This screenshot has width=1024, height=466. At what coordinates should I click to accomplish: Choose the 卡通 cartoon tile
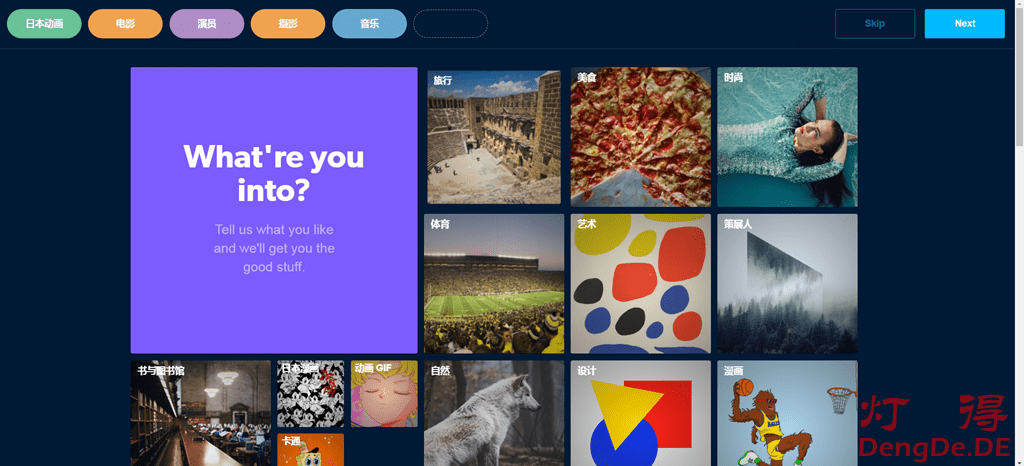click(x=310, y=450)
